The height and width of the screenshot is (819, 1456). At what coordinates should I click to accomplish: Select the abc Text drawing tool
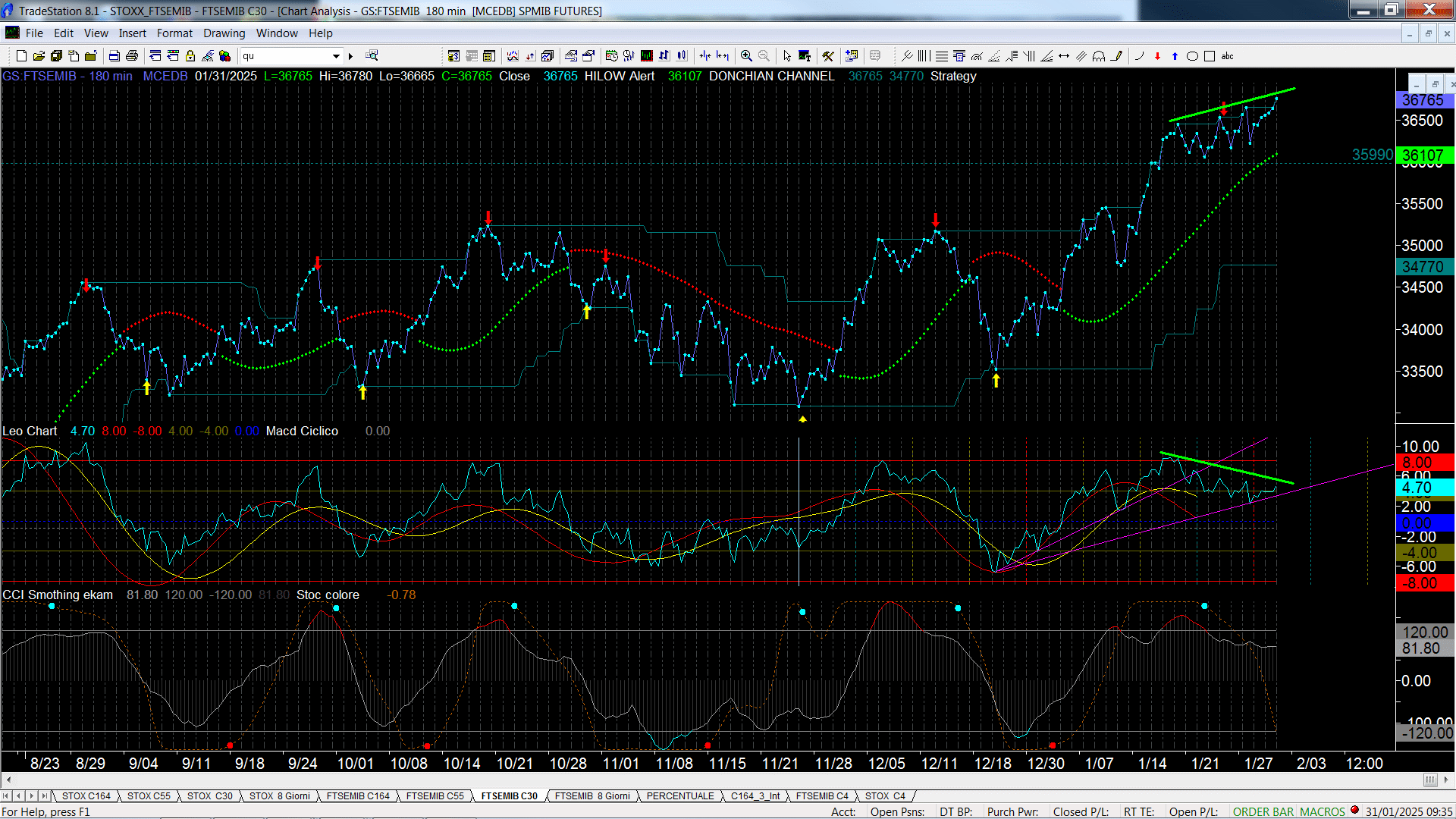[x=1228, y=55]
